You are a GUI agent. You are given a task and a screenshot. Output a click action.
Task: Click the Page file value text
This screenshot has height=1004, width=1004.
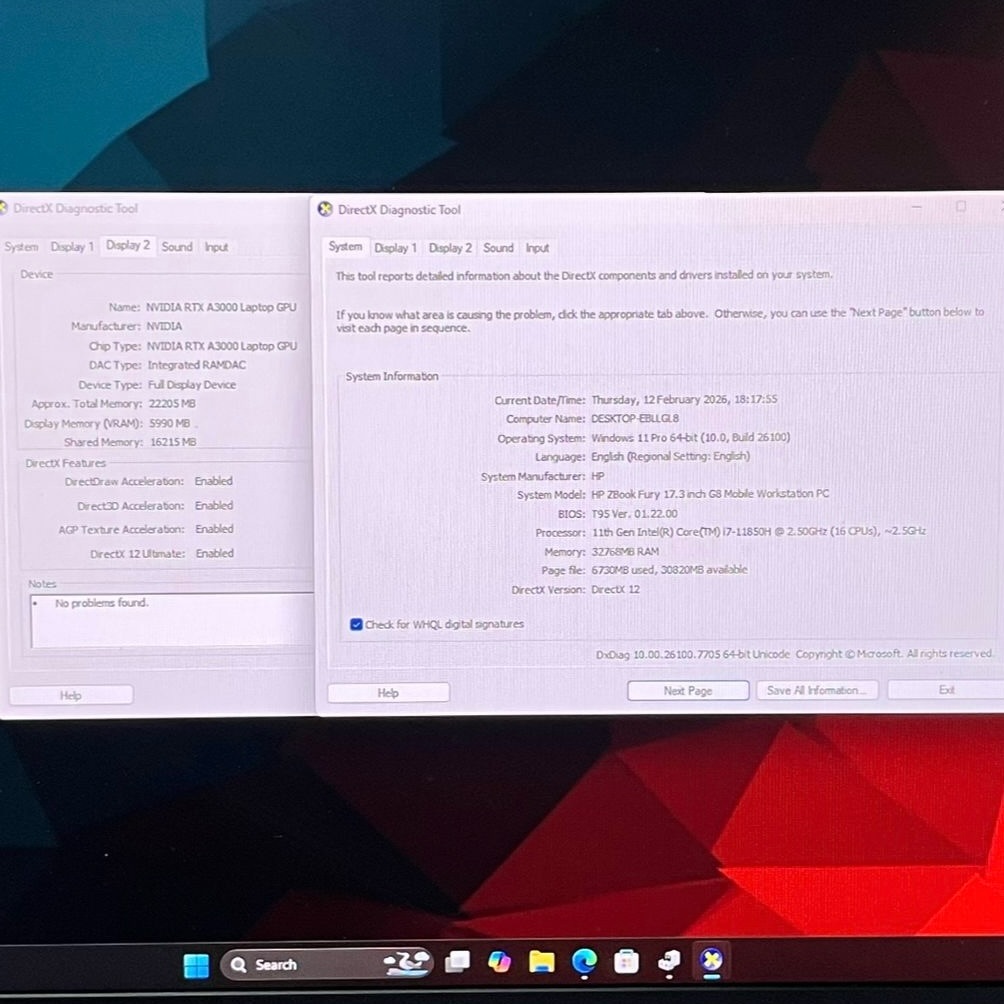tap(669, 570)
